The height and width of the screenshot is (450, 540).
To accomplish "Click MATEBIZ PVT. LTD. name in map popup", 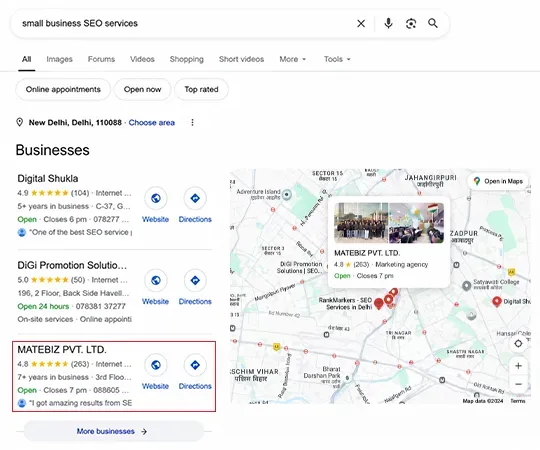I will click(x=367, y=253).
